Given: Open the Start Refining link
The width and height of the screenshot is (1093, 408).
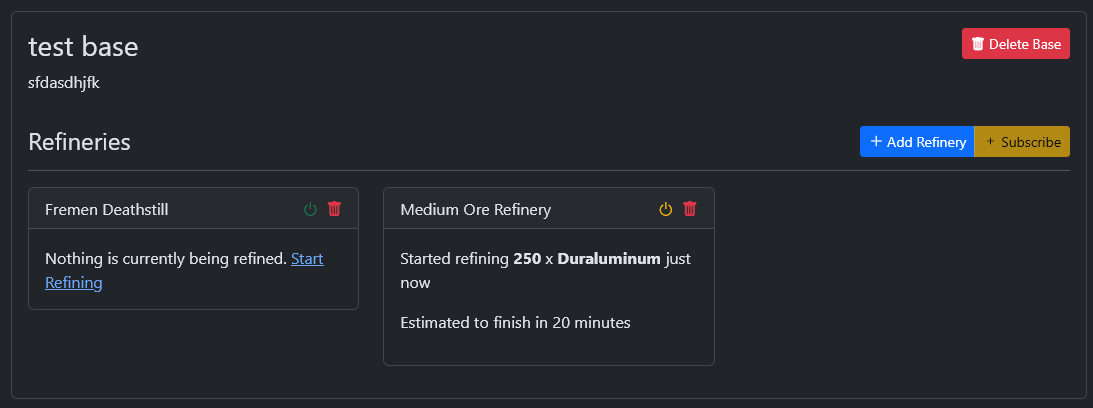Looking at the screenshot, I should (184, 271).
